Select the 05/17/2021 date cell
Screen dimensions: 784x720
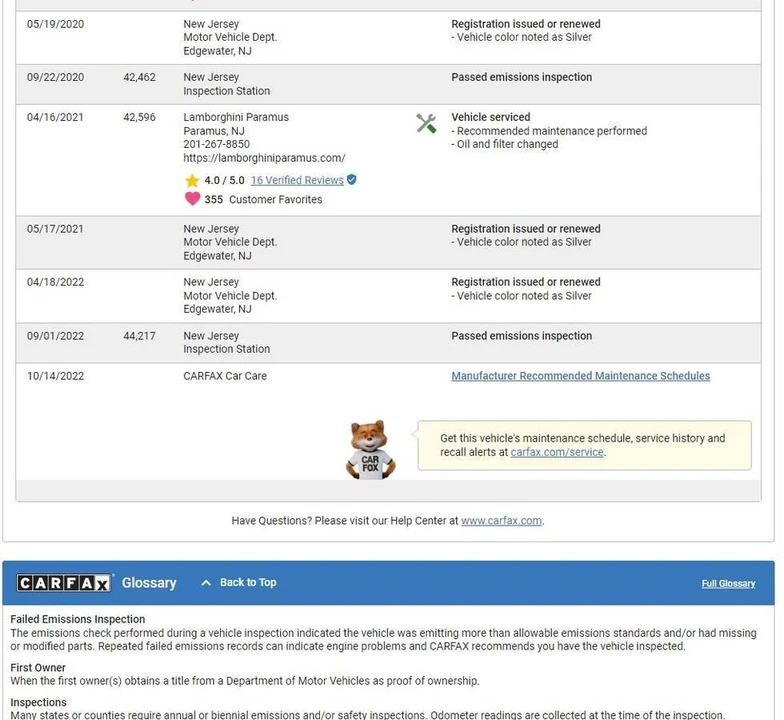tap(55, 228)
